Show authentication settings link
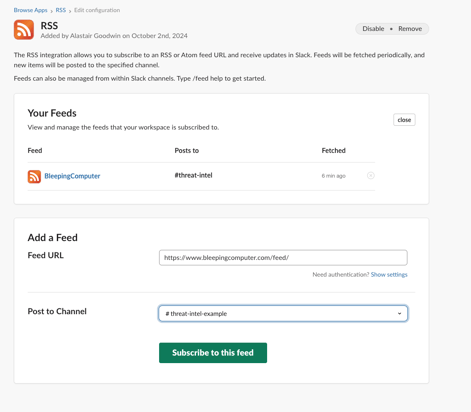471x412 pixels. (389, 274)
